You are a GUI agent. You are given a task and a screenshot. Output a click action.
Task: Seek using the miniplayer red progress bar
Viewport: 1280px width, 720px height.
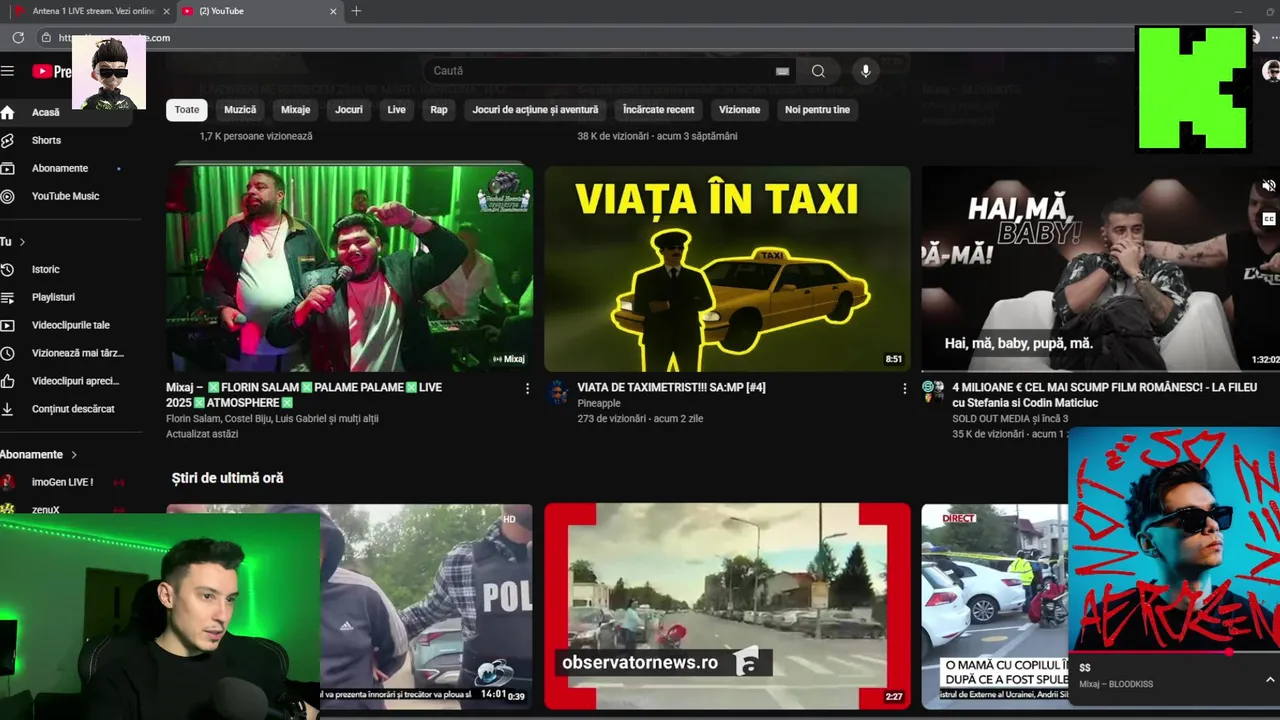point(1174,652)
